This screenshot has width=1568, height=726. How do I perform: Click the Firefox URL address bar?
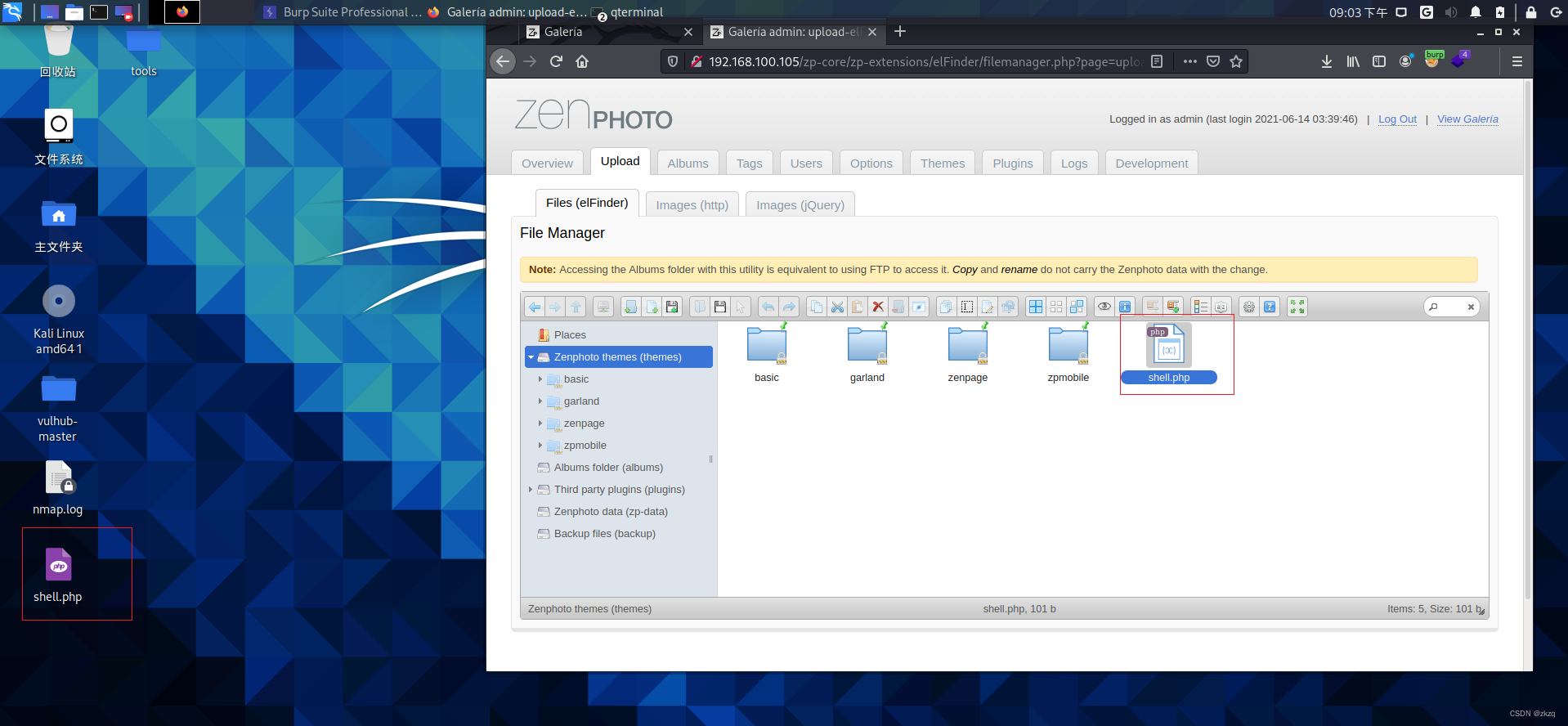[x=924, y=61]
